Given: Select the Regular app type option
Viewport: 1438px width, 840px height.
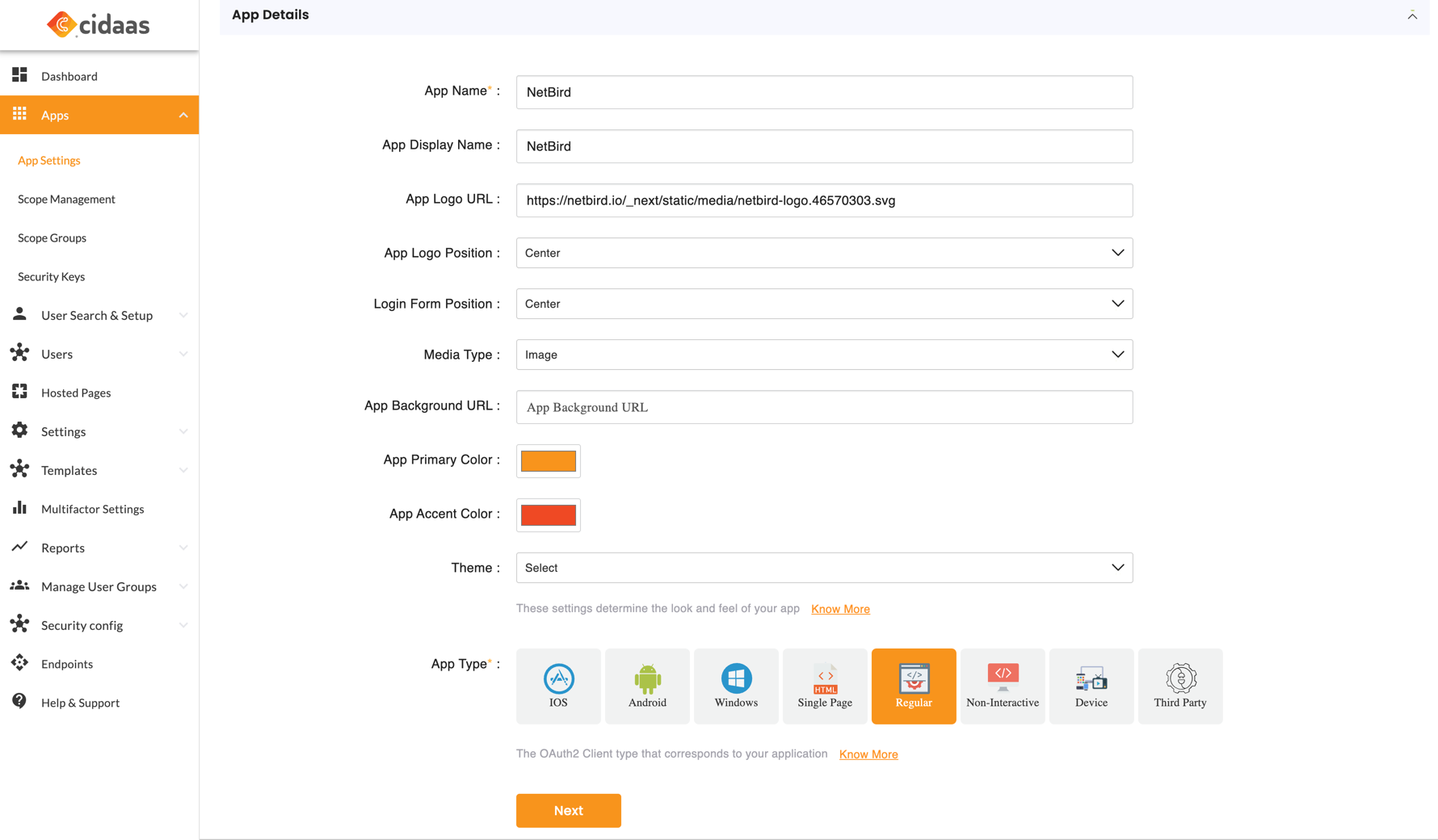Looking at the screenshot, I should point(914,686).
